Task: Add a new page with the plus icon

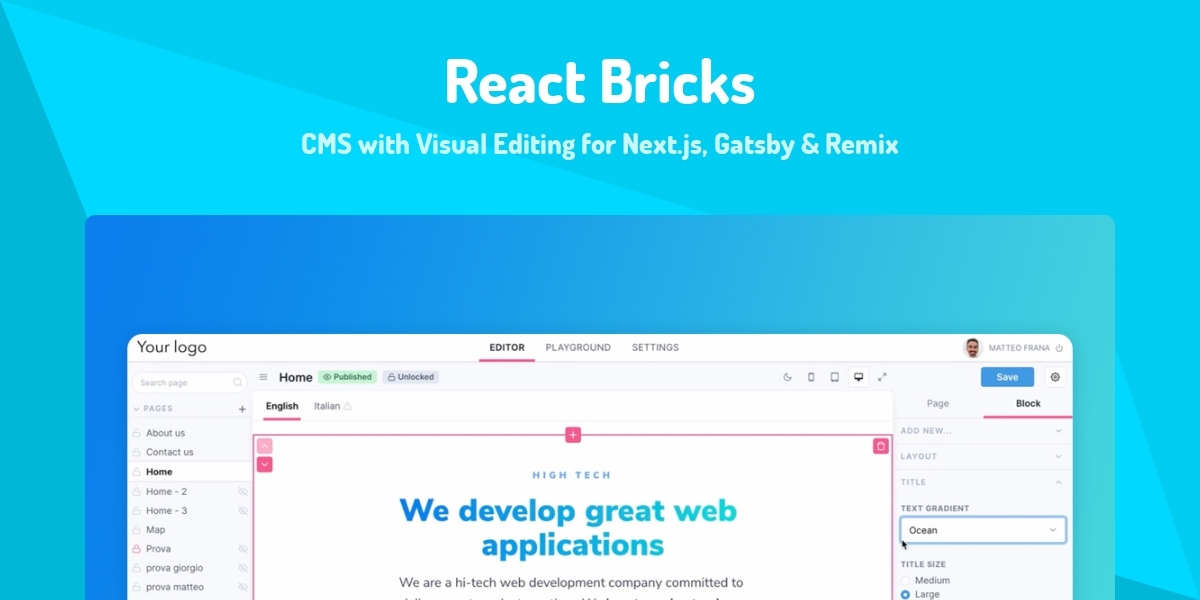Action: (x=243, y=408)
